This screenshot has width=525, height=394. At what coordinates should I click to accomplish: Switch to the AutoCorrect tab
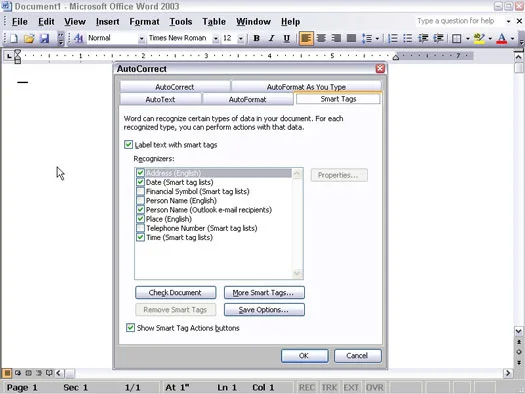pyautogui.click(x=175, y=87)
